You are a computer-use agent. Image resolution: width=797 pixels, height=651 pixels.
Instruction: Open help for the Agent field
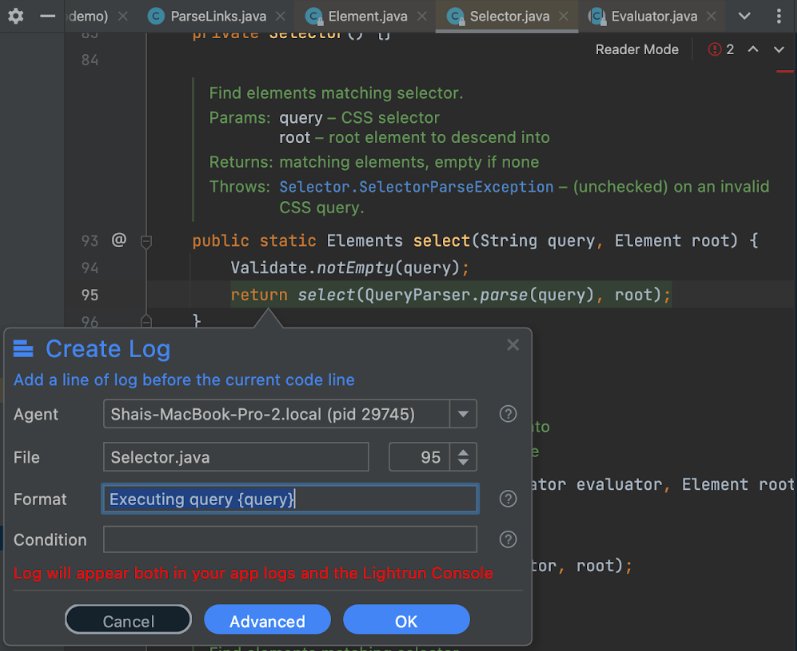click(508, 414)
